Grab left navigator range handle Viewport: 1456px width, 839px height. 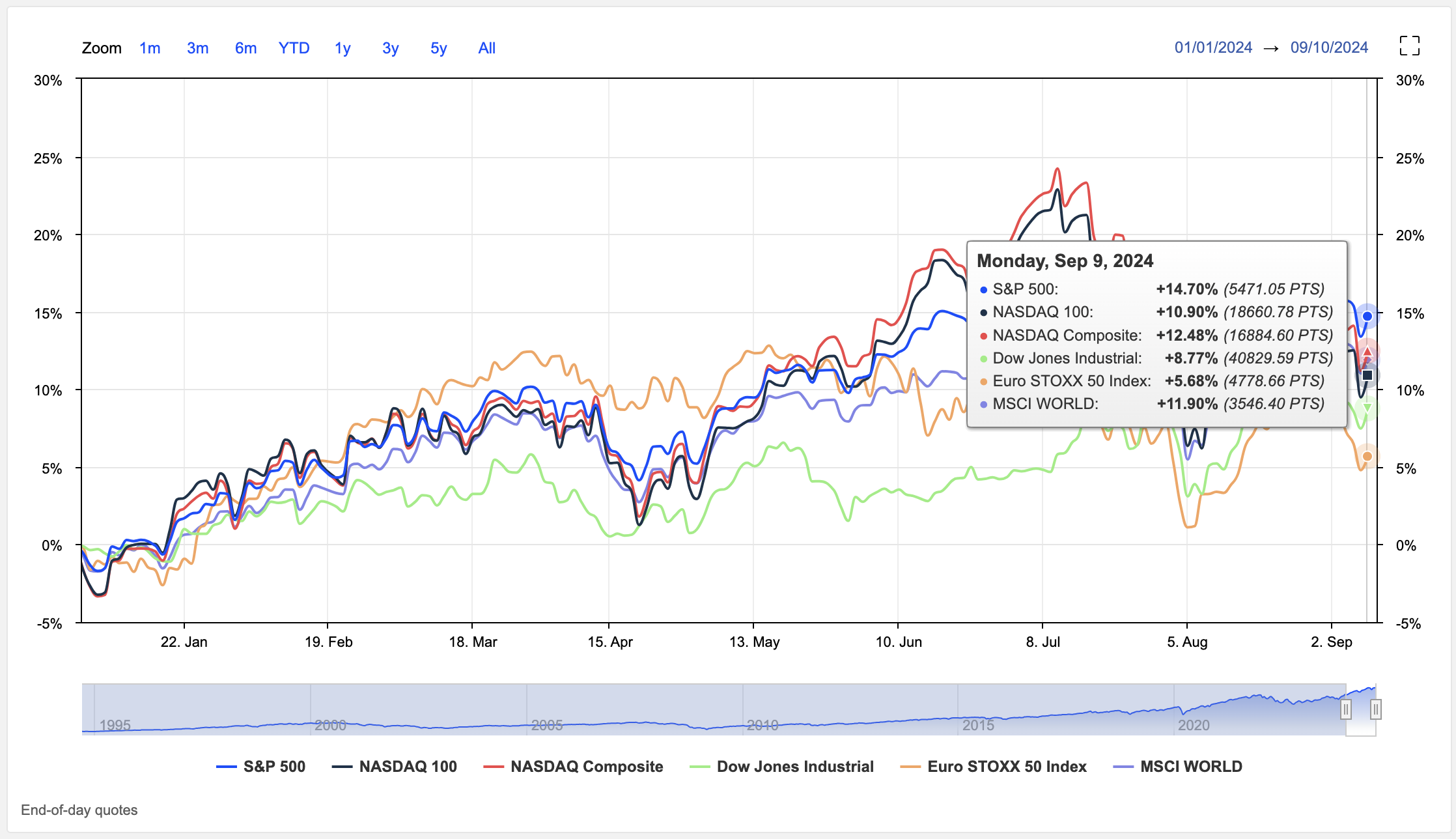click(x=1345, y=709)
